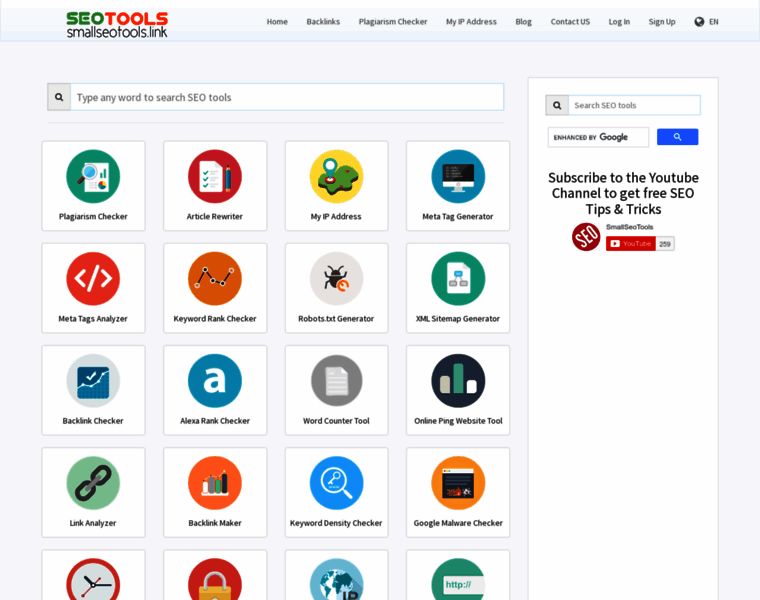Open the Online Ping Website Tool icon

pos(458,381)
